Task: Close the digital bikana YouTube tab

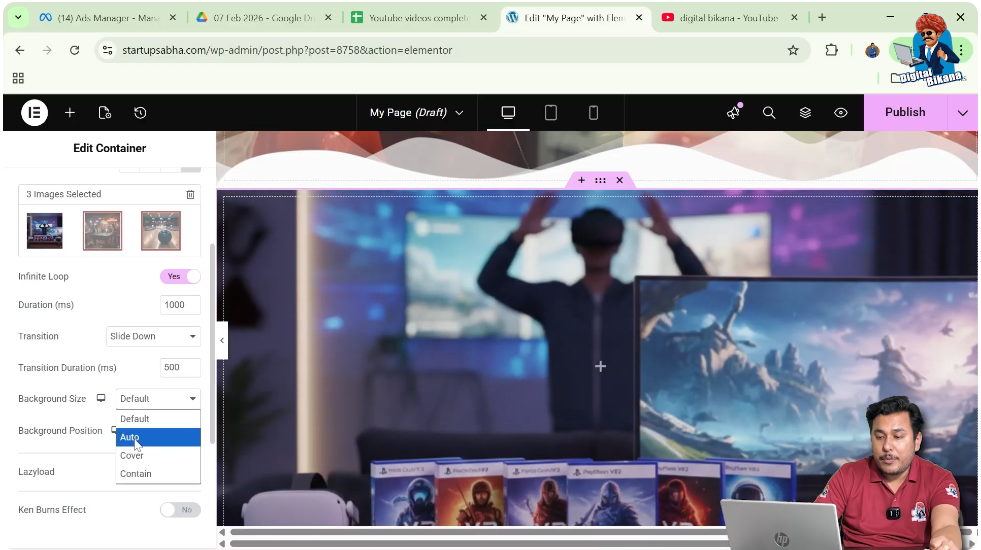Action: (794, 18)
